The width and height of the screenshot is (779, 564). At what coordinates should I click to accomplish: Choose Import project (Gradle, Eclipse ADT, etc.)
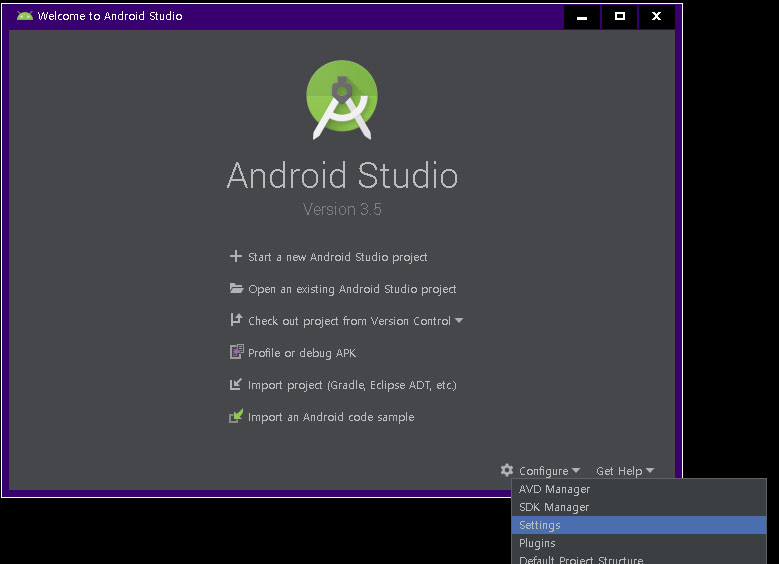pyautogui.click(x=352, y=385)
